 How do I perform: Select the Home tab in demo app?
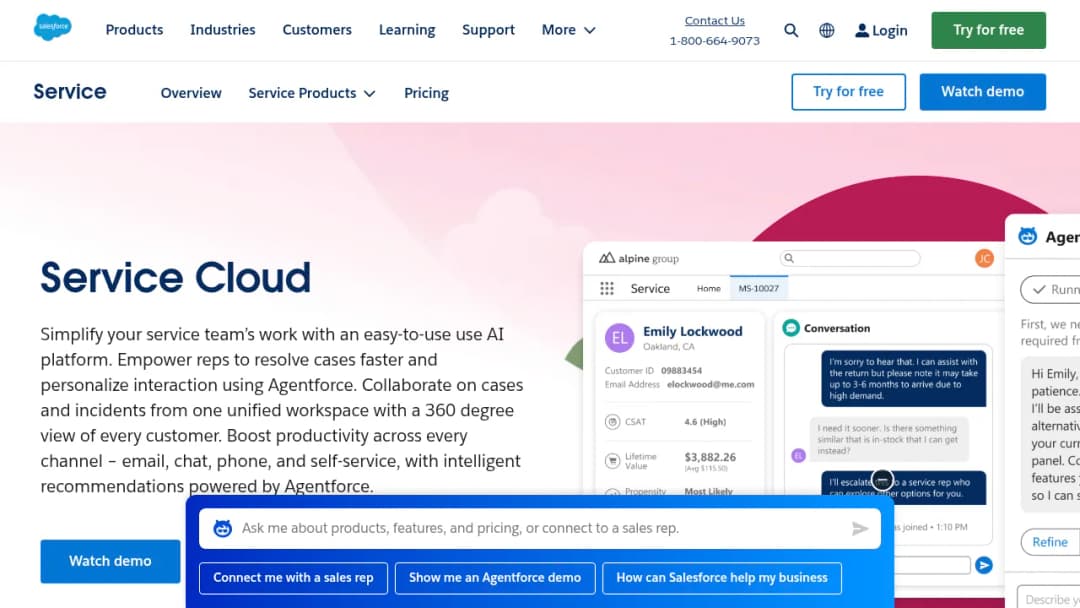[x=708, y=289]
